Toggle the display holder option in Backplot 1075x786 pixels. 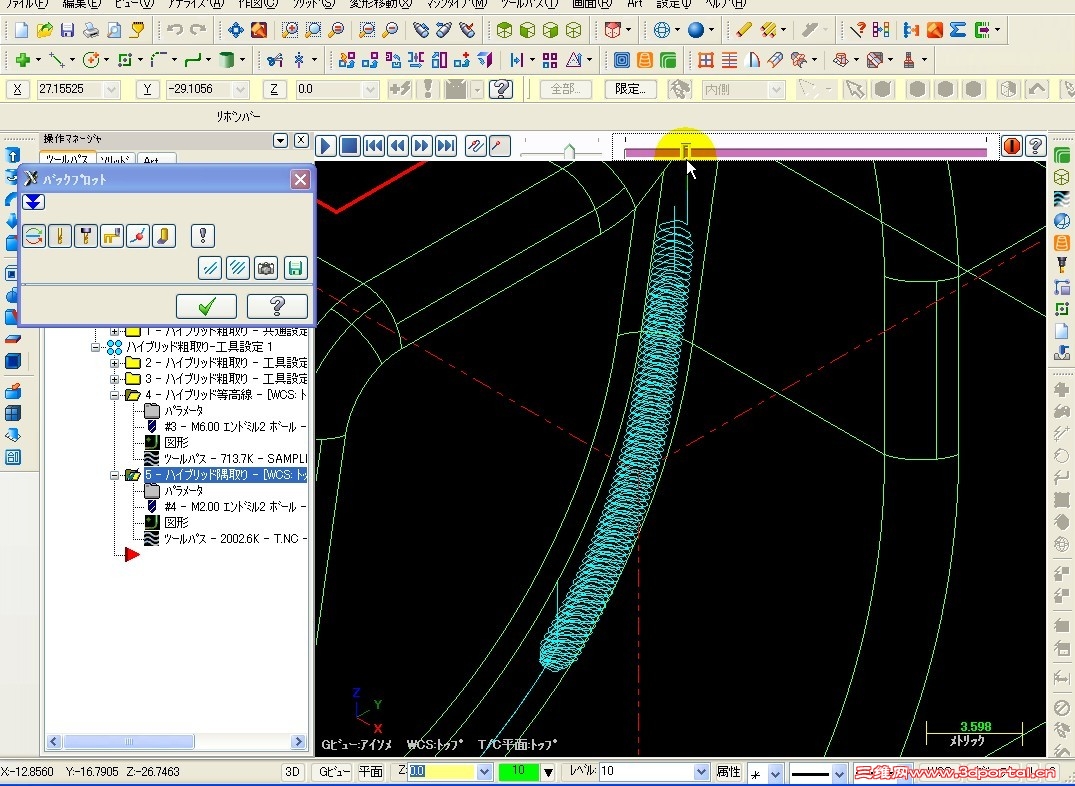coord(86,236)
